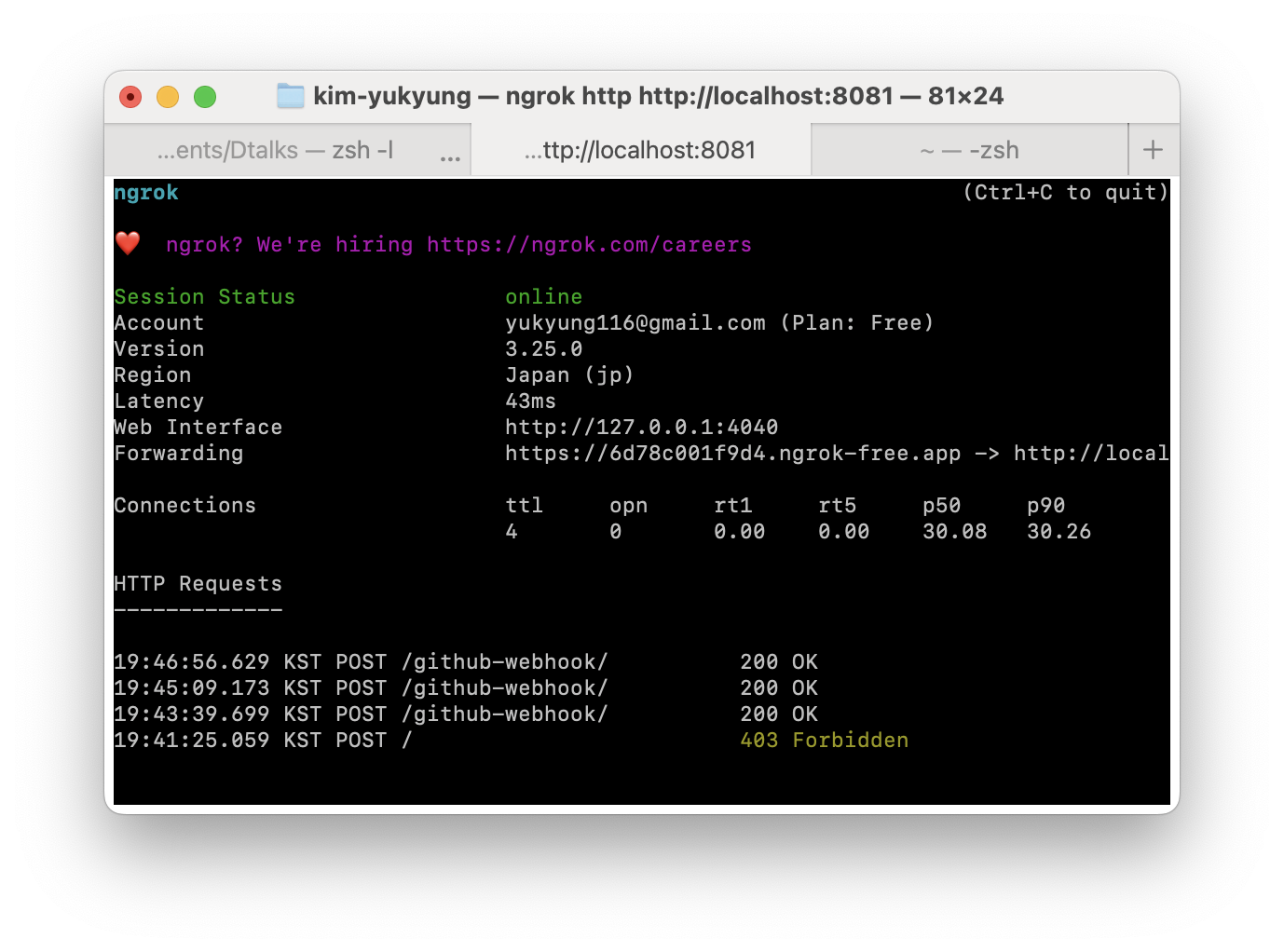Add a new terminal tab with plus

point(1153,150)
